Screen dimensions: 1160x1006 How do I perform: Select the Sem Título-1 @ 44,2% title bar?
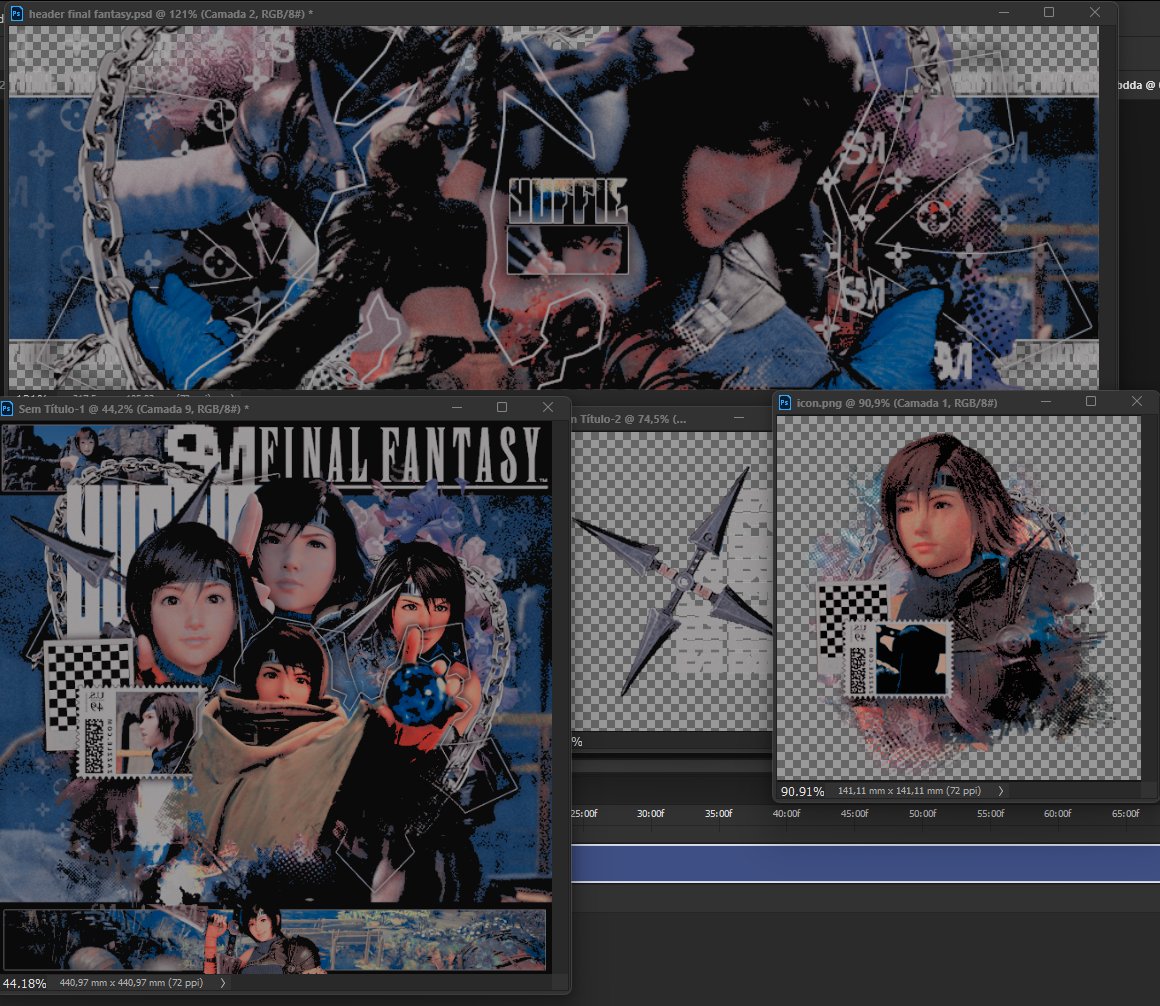click(x=133, y=408)
